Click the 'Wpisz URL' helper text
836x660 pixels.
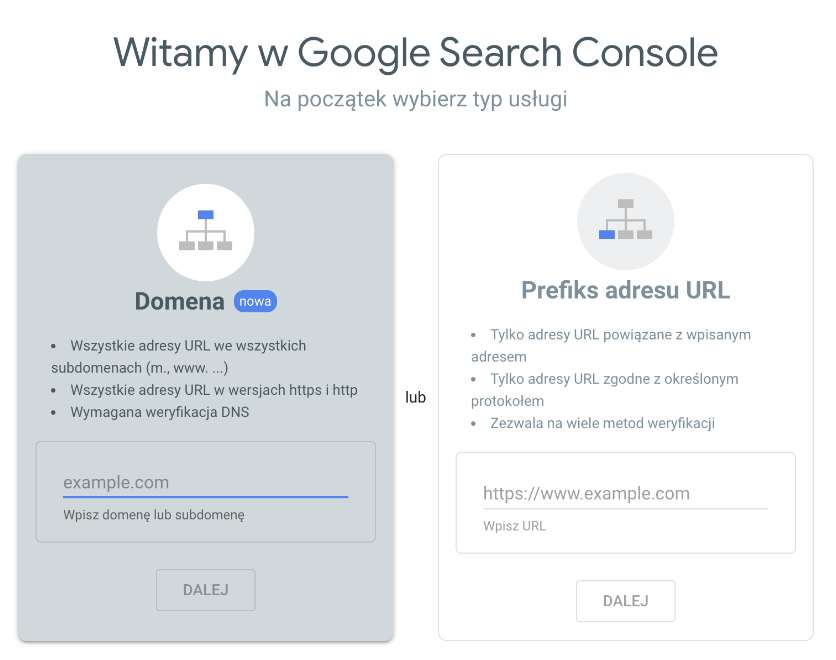click(x=514, y=526)
